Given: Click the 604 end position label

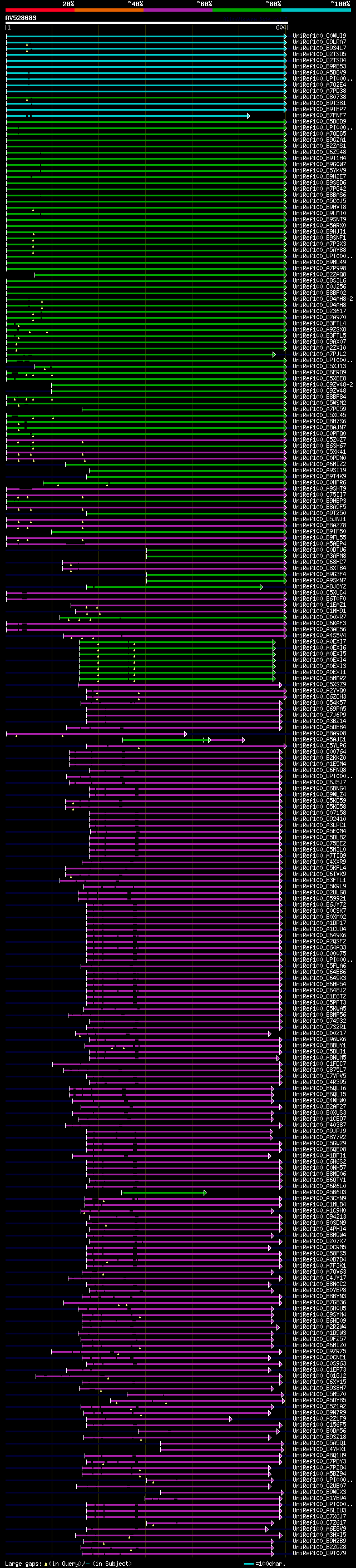Looking at the screenshot, I should (x=280, y=28).
